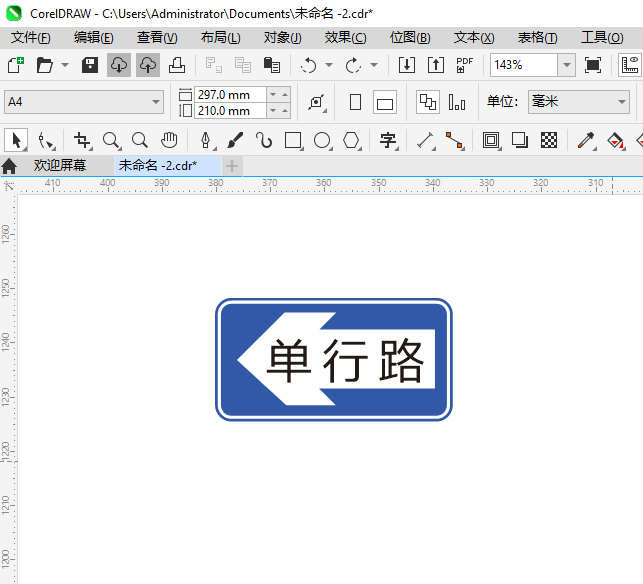Click the home icon beside tabs

tap(9, 166)
